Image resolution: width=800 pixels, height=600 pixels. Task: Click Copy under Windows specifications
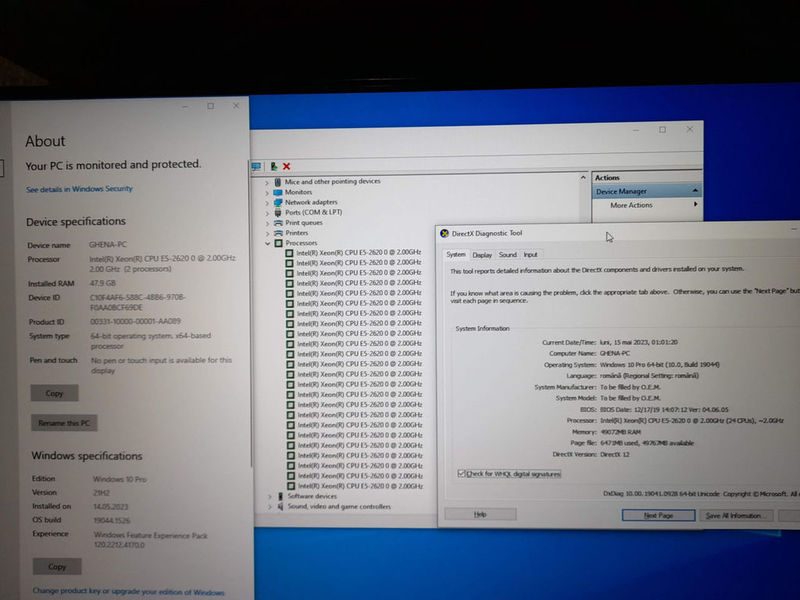pyautogui.click(x=57, y=567)
